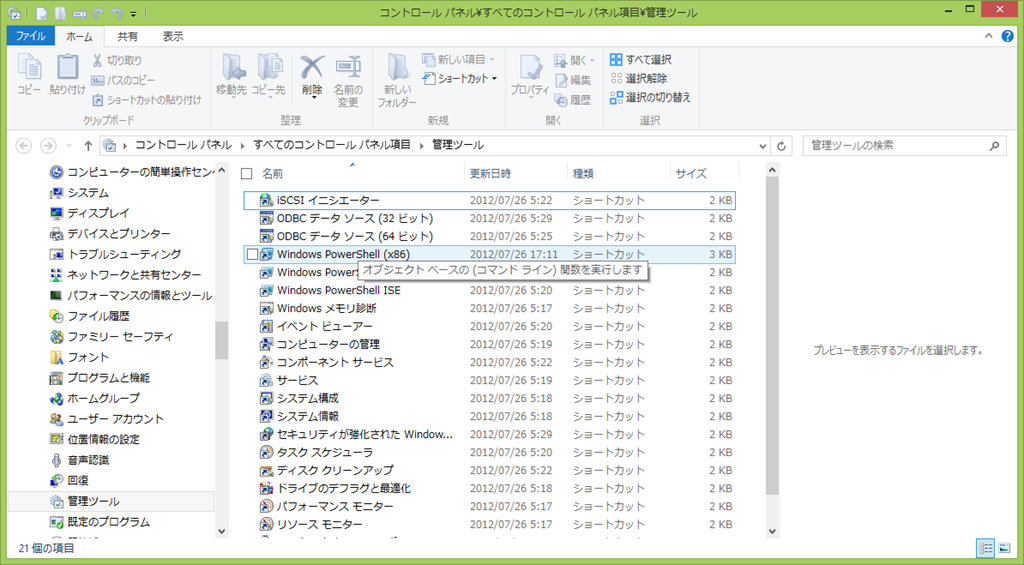This screenshot has width=1024, height=565.
Task: Open the ショートカット dropdown arrow
Action: pos(494,78)
